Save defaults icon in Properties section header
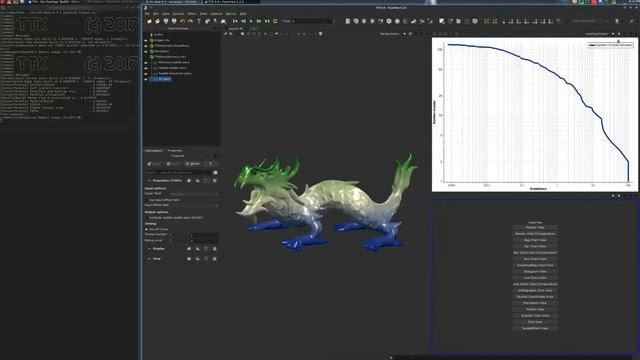 click(x=215, y=180)
